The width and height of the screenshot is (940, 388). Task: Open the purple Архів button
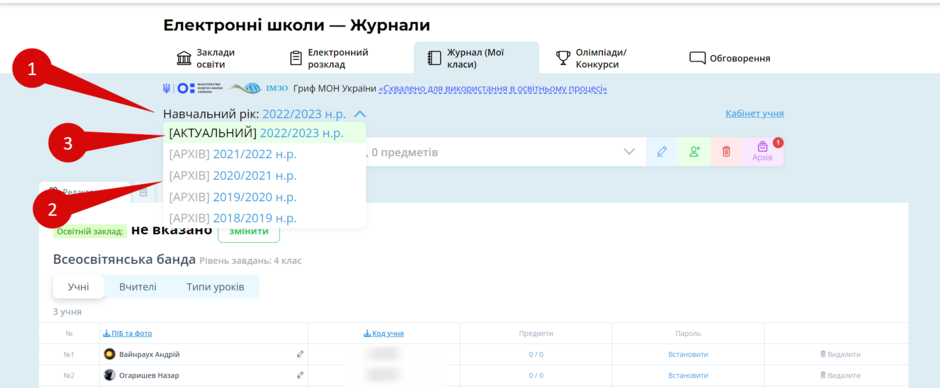tap(763, 152)
